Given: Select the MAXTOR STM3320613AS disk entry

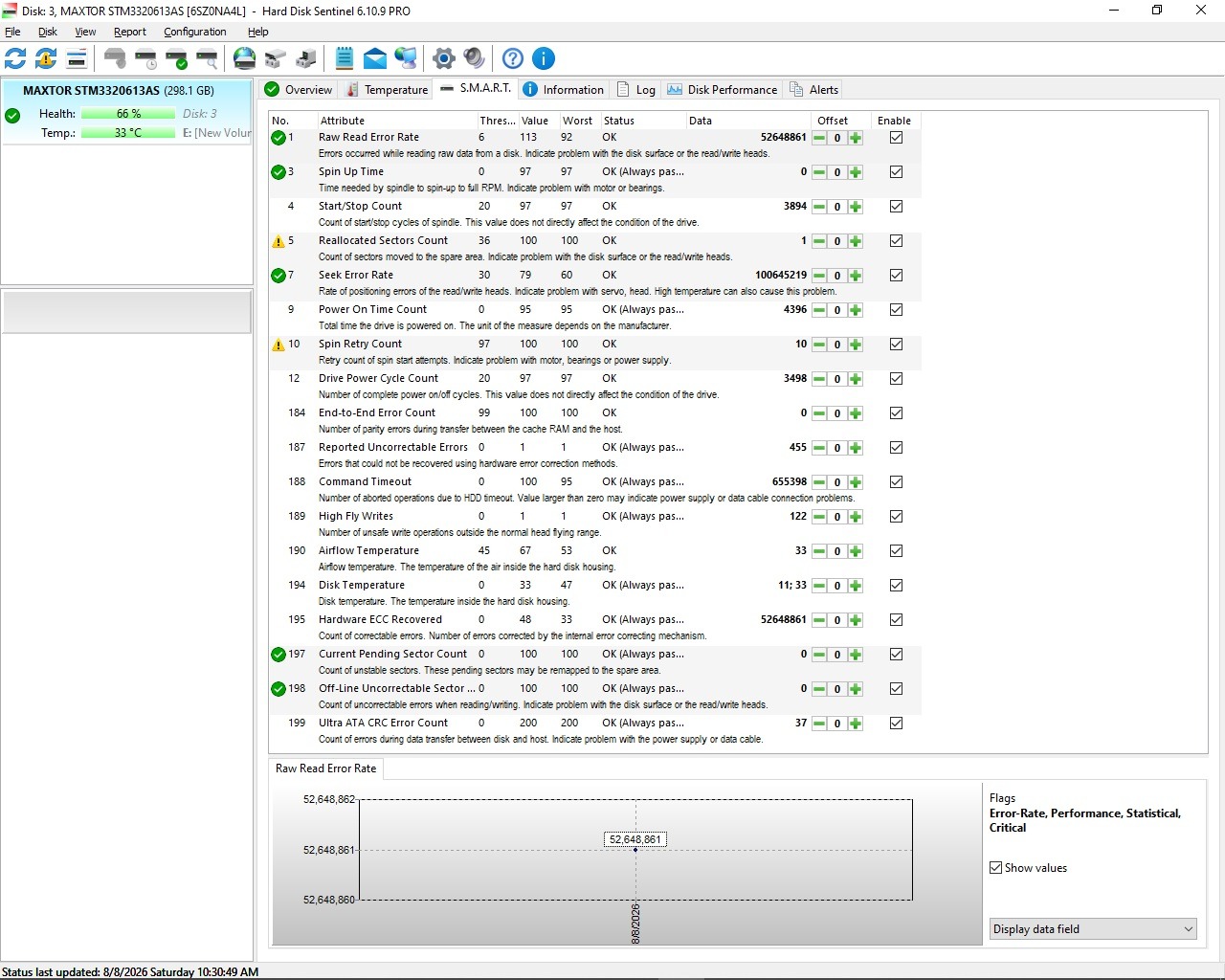Looking at the screenshot, I should pyautogui.click(x=126, y=112).
